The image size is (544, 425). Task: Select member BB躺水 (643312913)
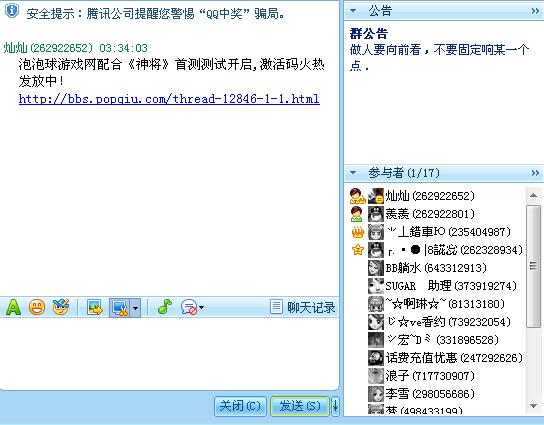click(x=436, y=268)
